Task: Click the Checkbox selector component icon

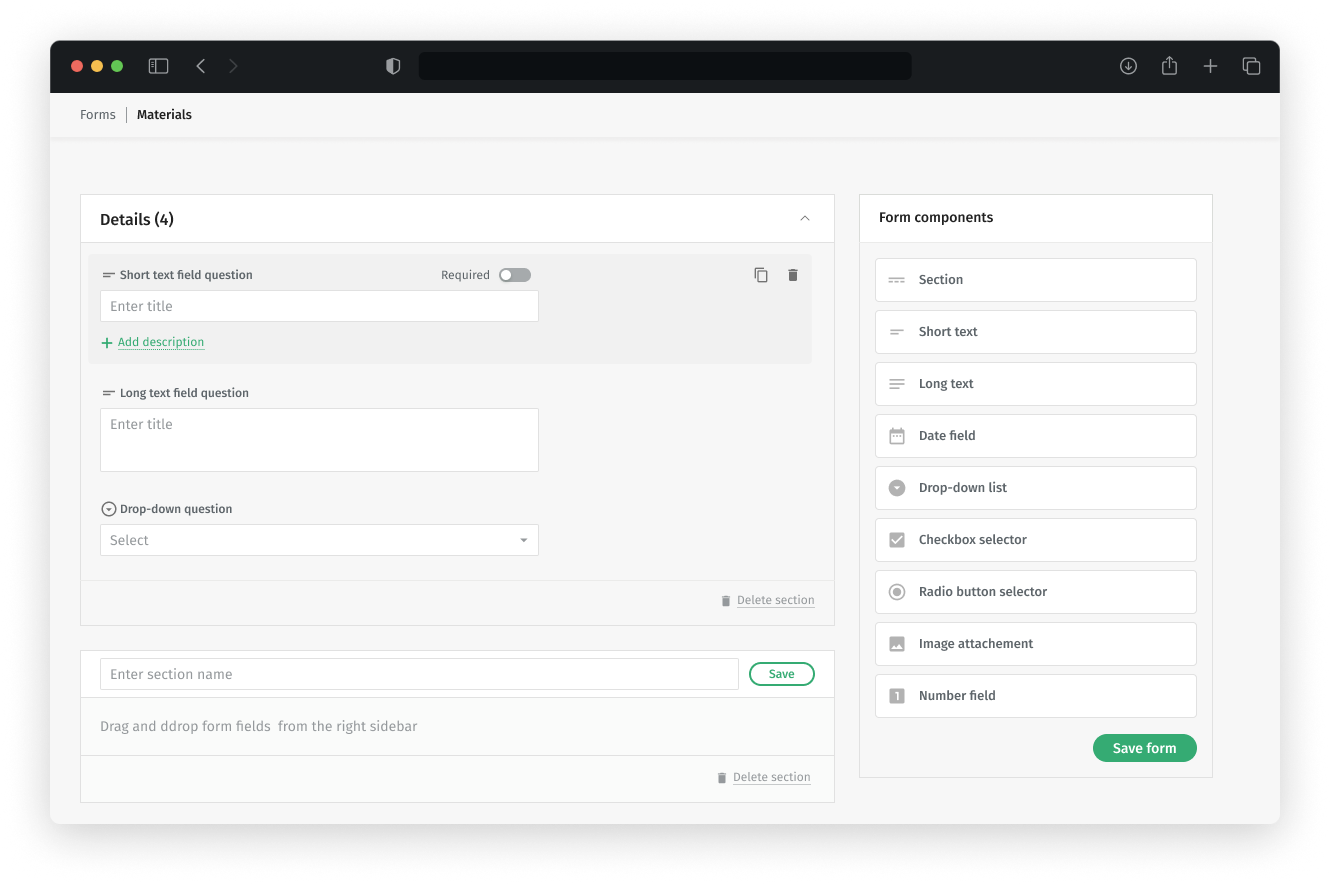Action: [897, 540]
